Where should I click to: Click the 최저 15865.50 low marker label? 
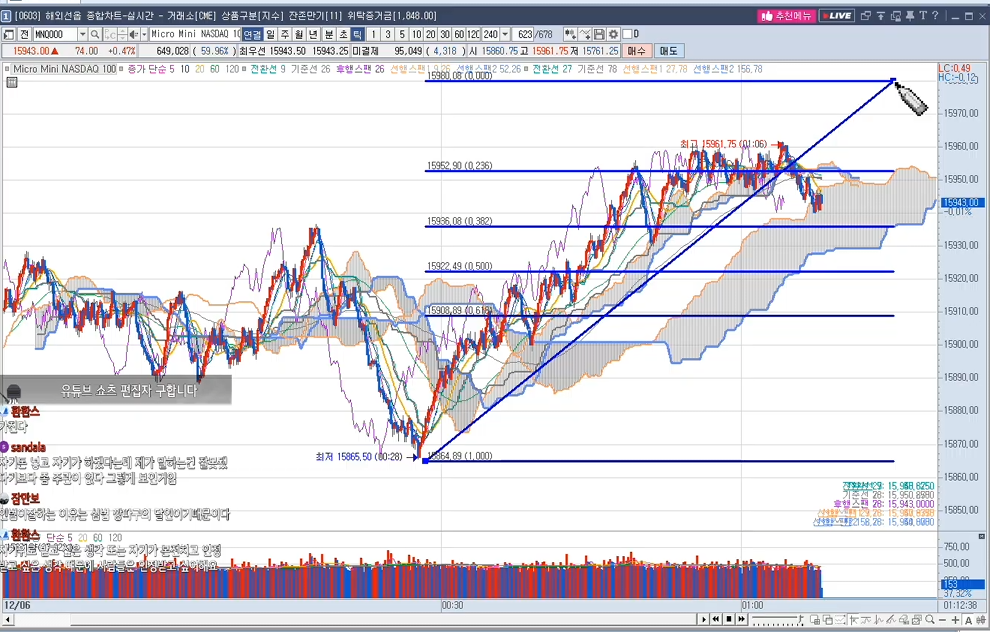pos(359,456)
